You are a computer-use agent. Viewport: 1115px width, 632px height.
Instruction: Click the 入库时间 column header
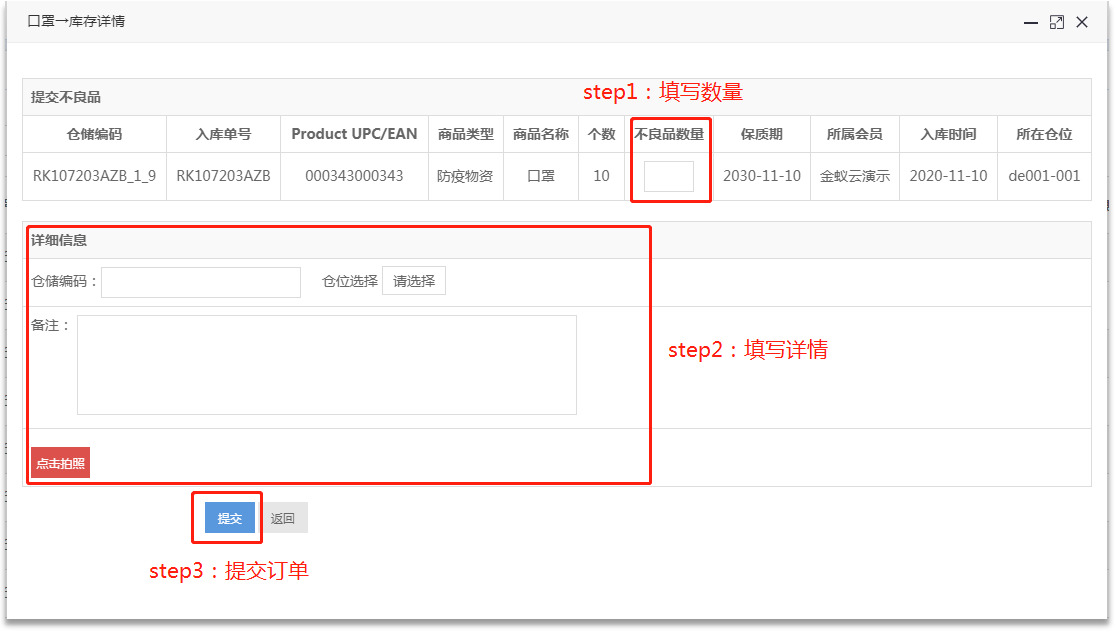948,134
